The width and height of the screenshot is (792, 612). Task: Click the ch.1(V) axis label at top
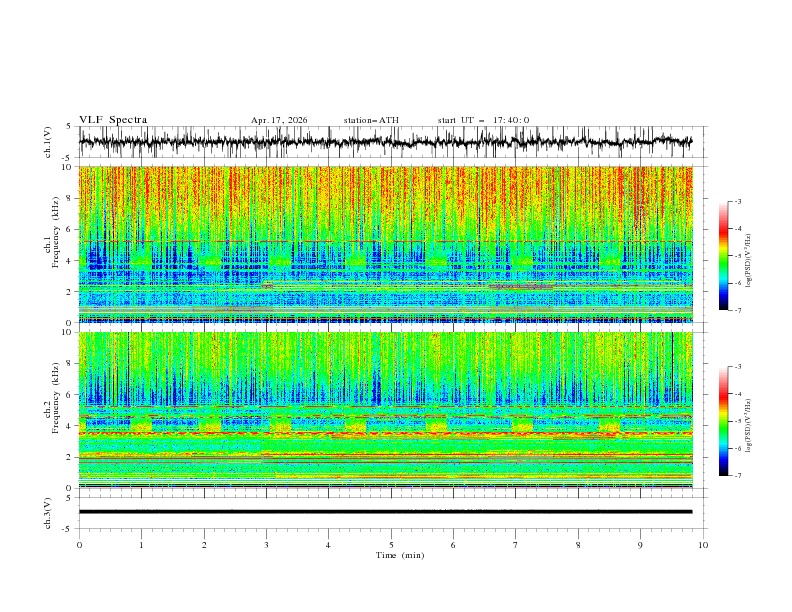(x=47, y=142)
